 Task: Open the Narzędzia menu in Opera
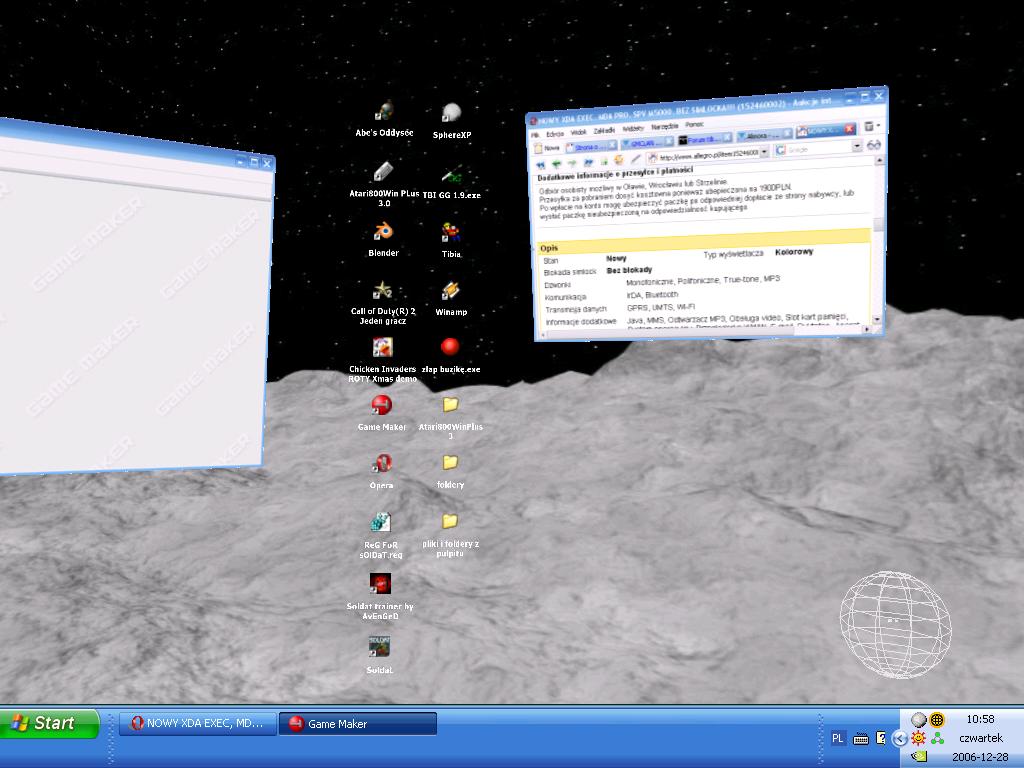(x=663, y=127)
